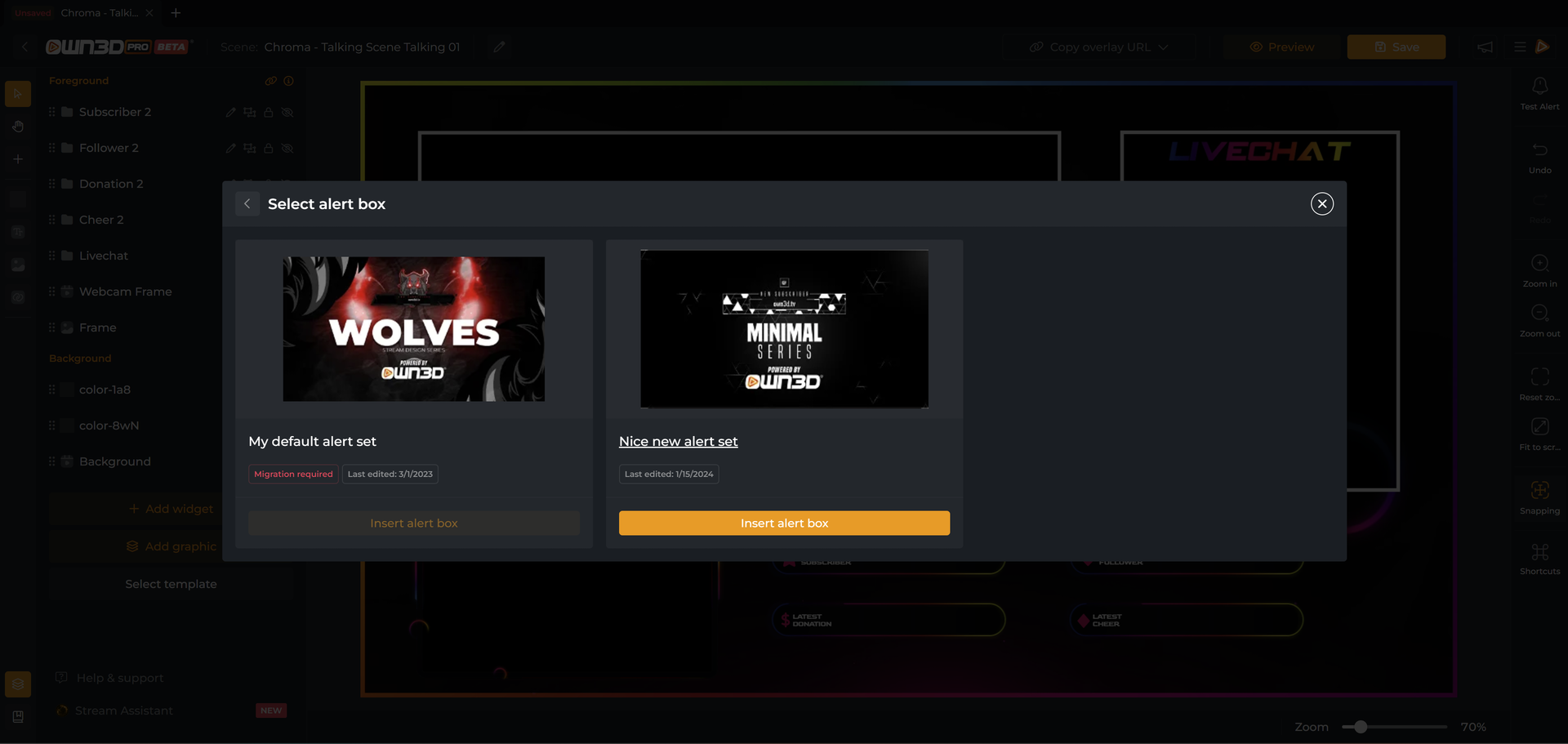Select the image tool in left toolbar

pyautogui.click(x=18, y=265)
